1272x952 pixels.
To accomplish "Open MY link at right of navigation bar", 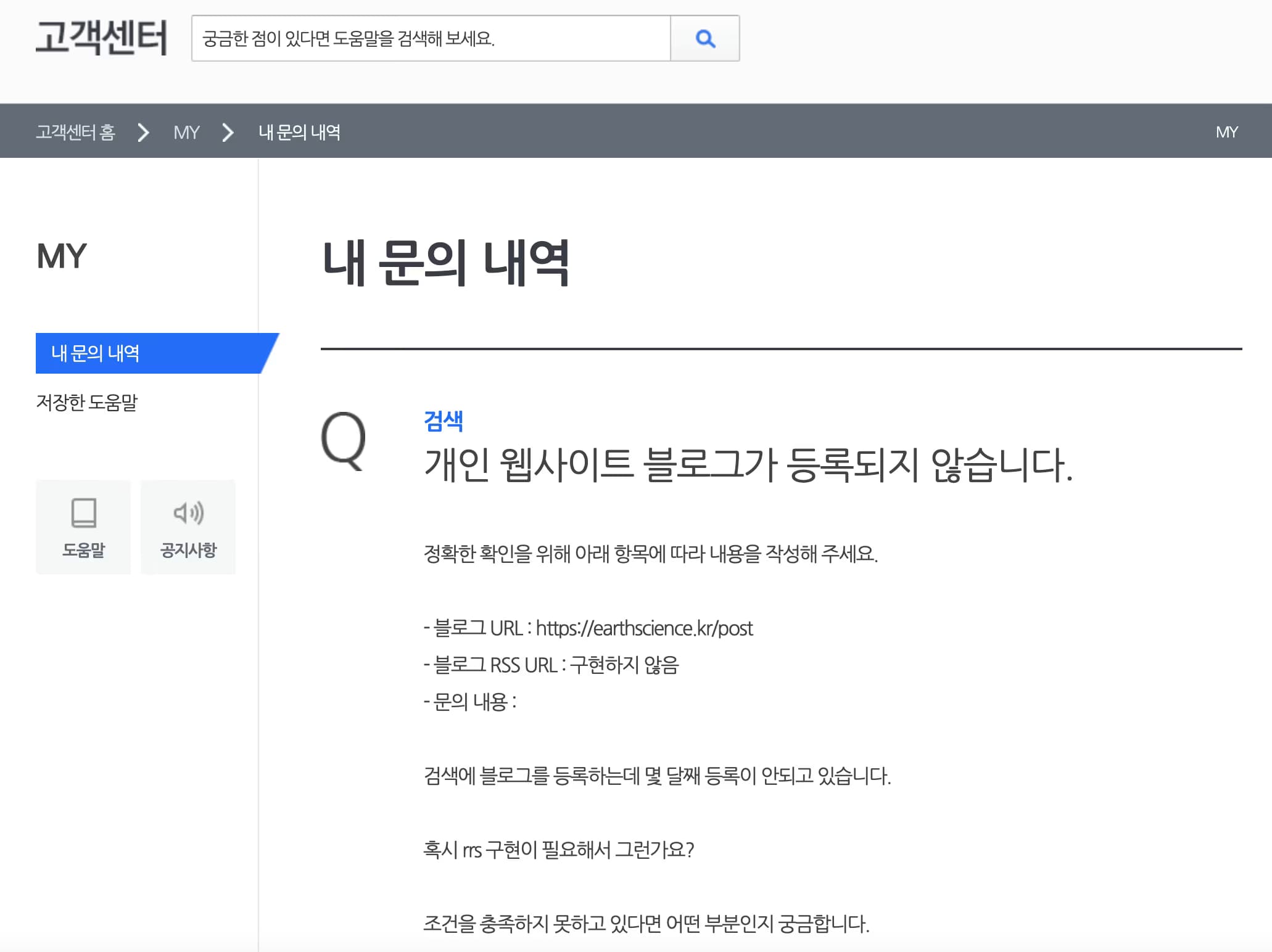I will tap(1226, 132).
